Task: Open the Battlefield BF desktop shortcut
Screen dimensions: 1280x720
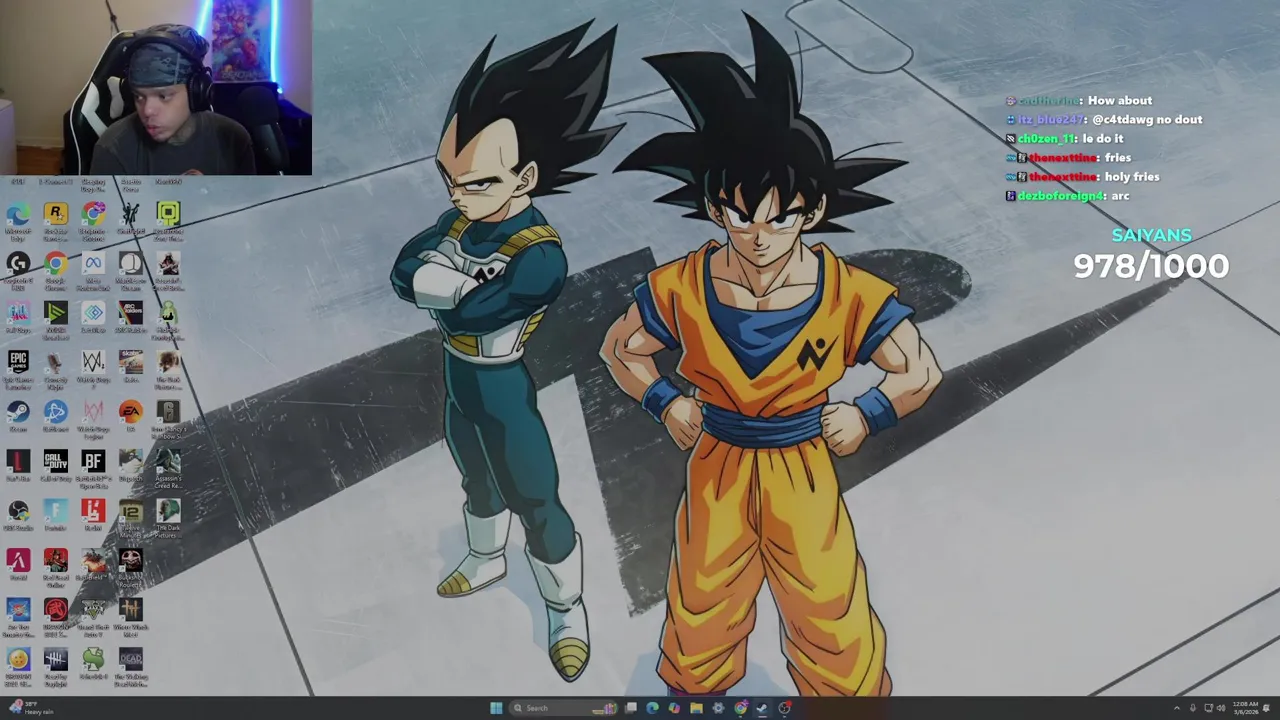Action: [x=93, y=467]
